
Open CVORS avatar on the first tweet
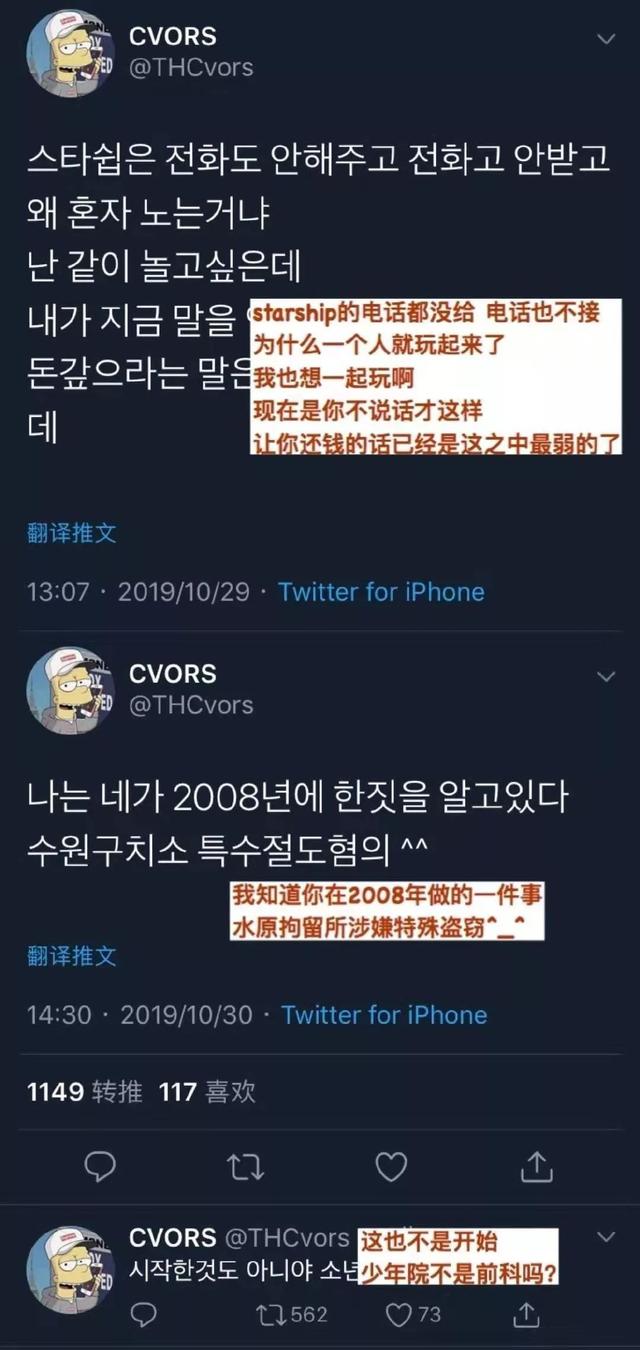point(70,54)
